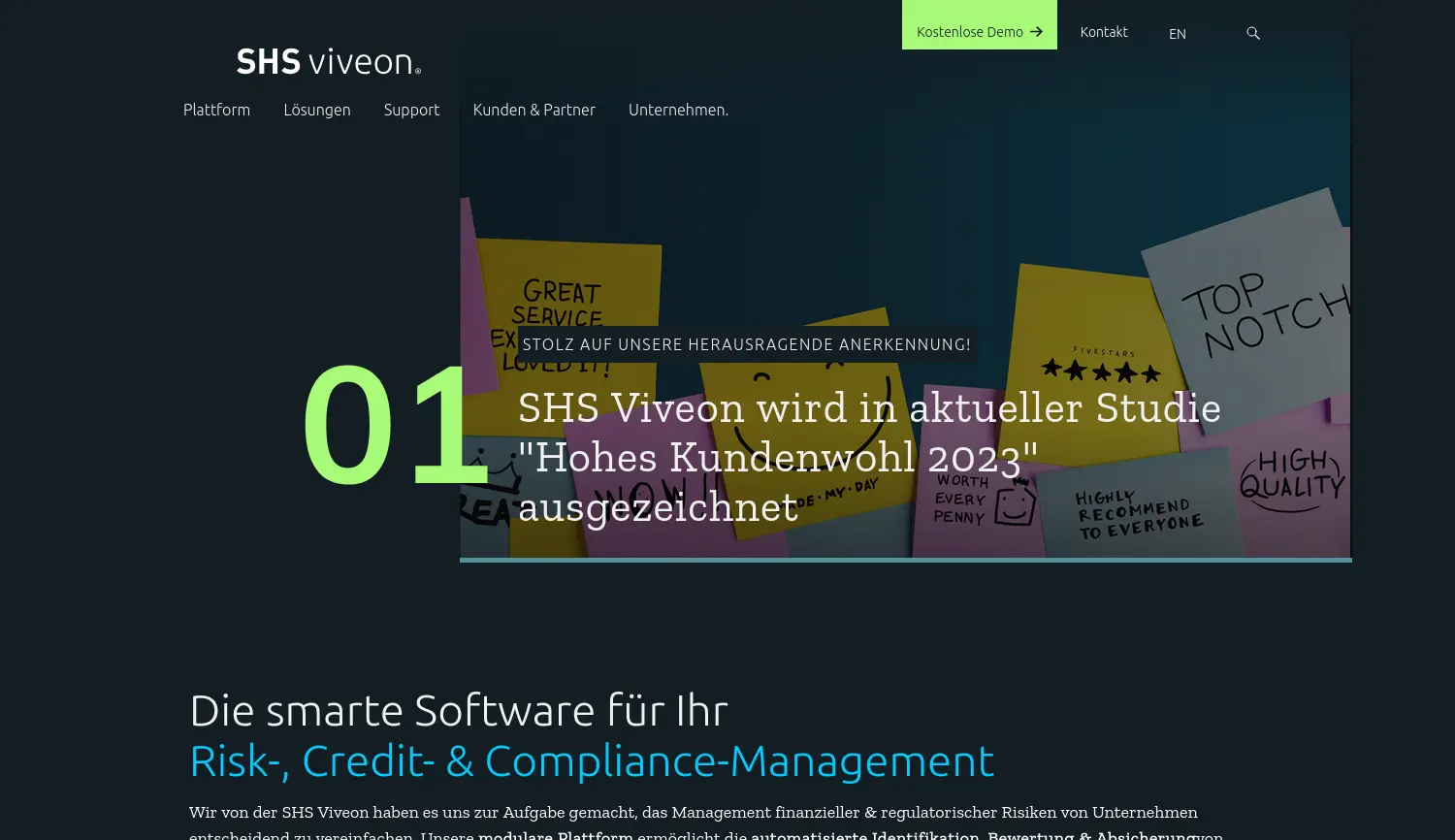The height and width of the screenshot is (840, 1455).
Task: Click the Die smarte Software heading
Action: [459, 709]
